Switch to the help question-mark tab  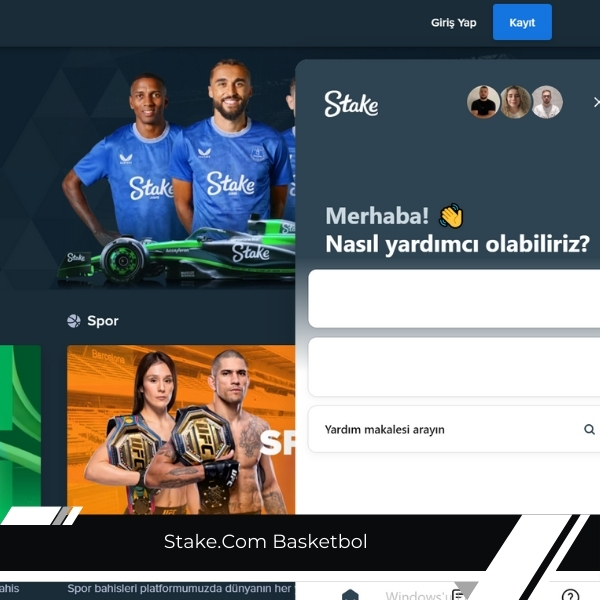(x=570, y=595)
